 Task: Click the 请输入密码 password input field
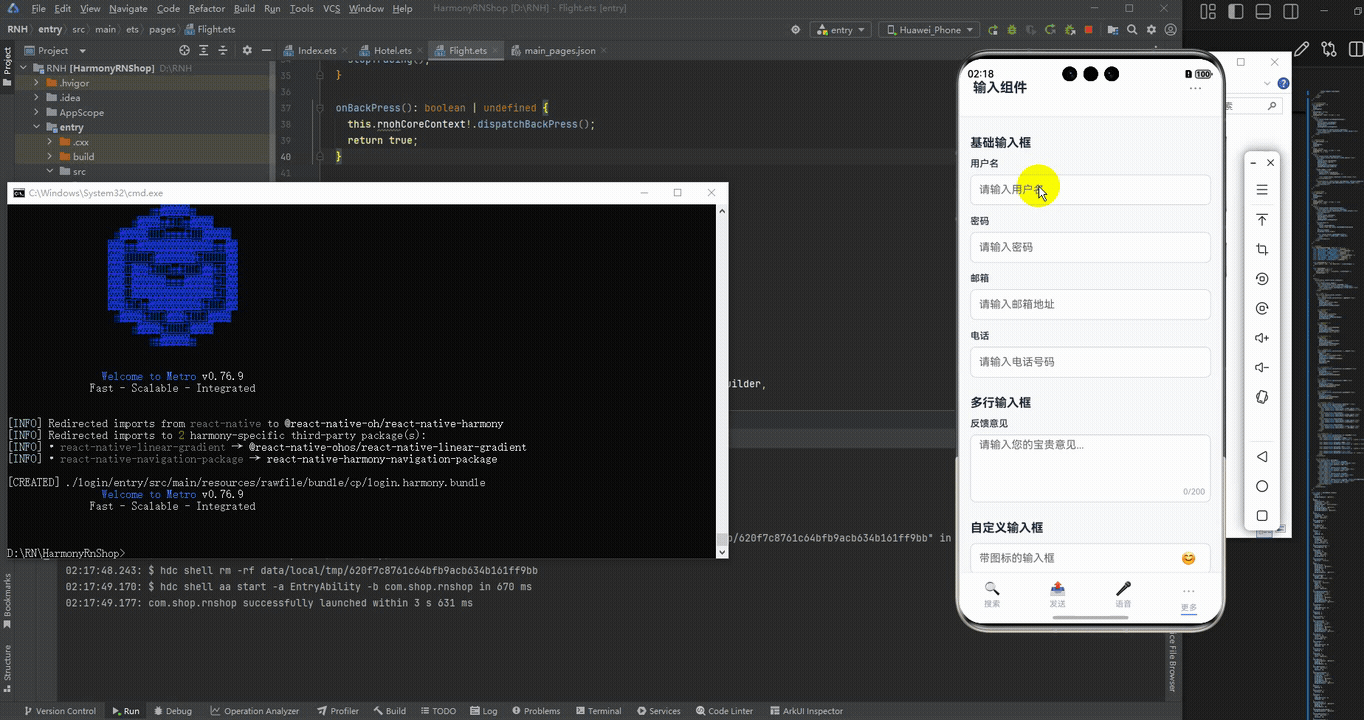click(1090, 247)
